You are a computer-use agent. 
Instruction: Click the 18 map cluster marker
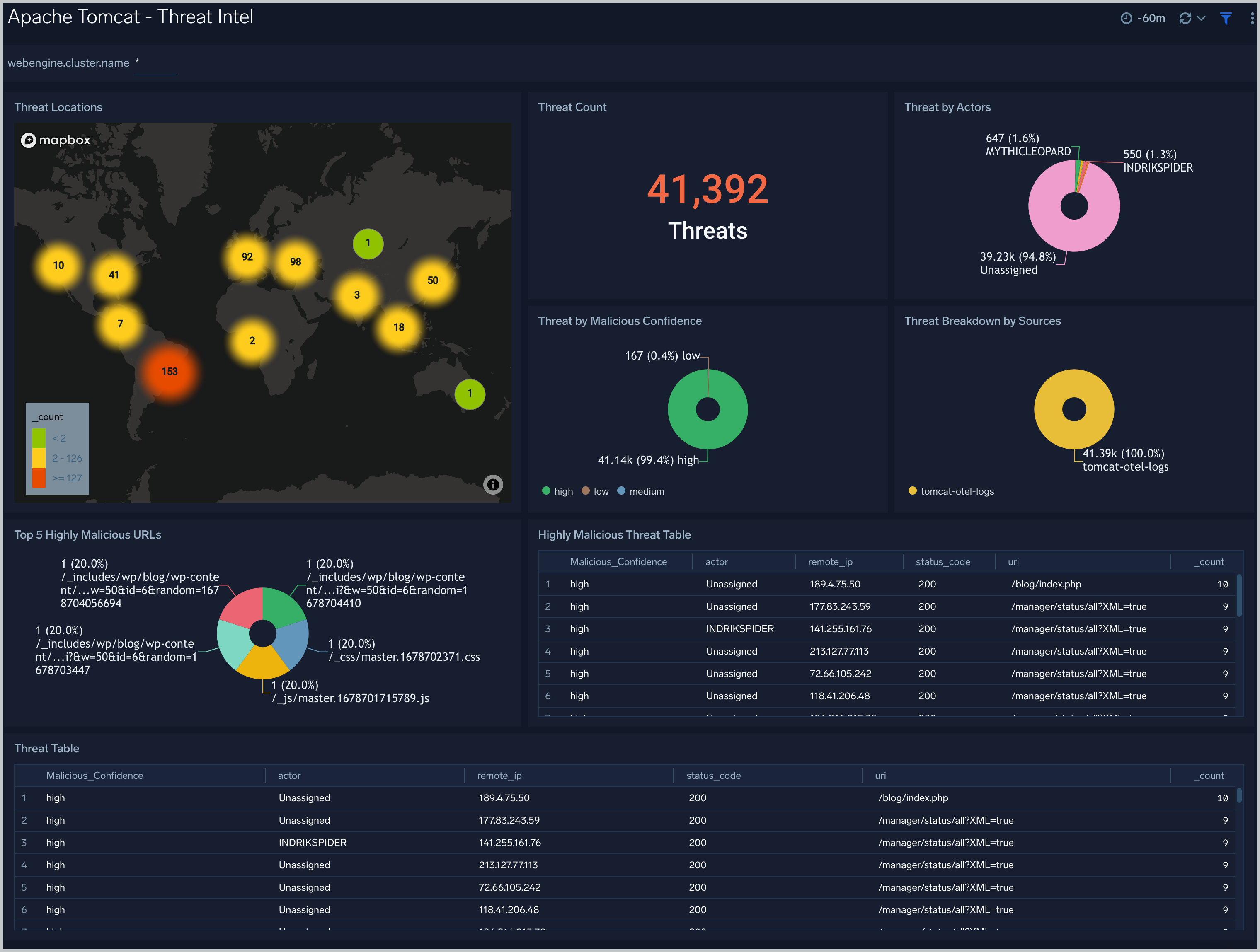(399, 327)
